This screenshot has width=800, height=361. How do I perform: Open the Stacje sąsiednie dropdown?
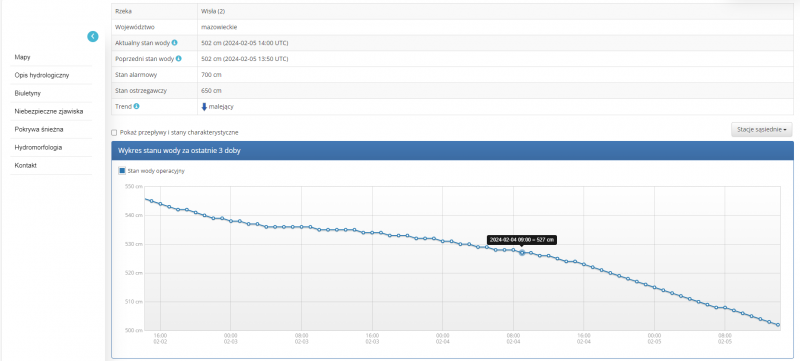click(762, 130)
